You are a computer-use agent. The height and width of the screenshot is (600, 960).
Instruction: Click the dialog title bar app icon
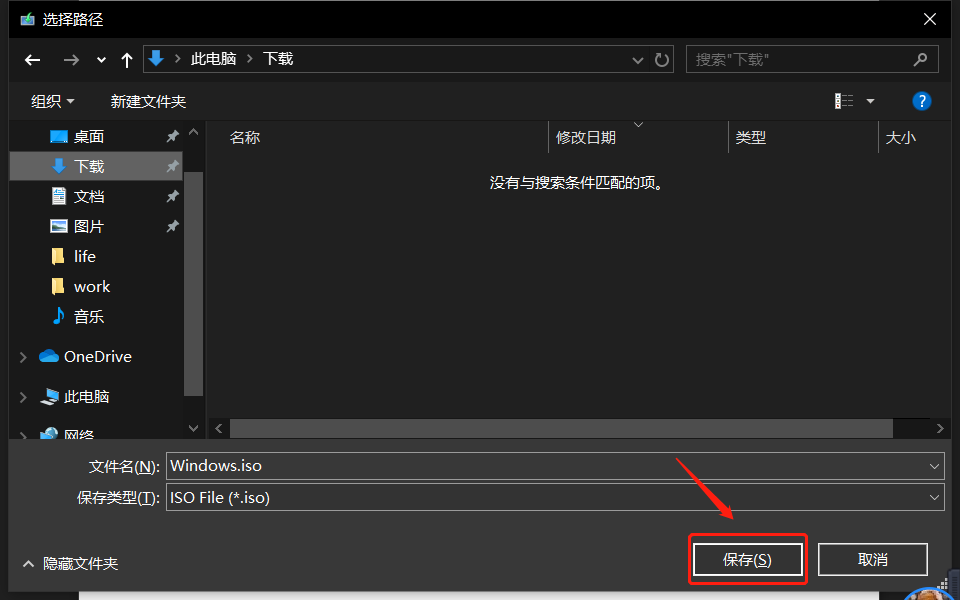pyautogui.click(x=28, y=20)
